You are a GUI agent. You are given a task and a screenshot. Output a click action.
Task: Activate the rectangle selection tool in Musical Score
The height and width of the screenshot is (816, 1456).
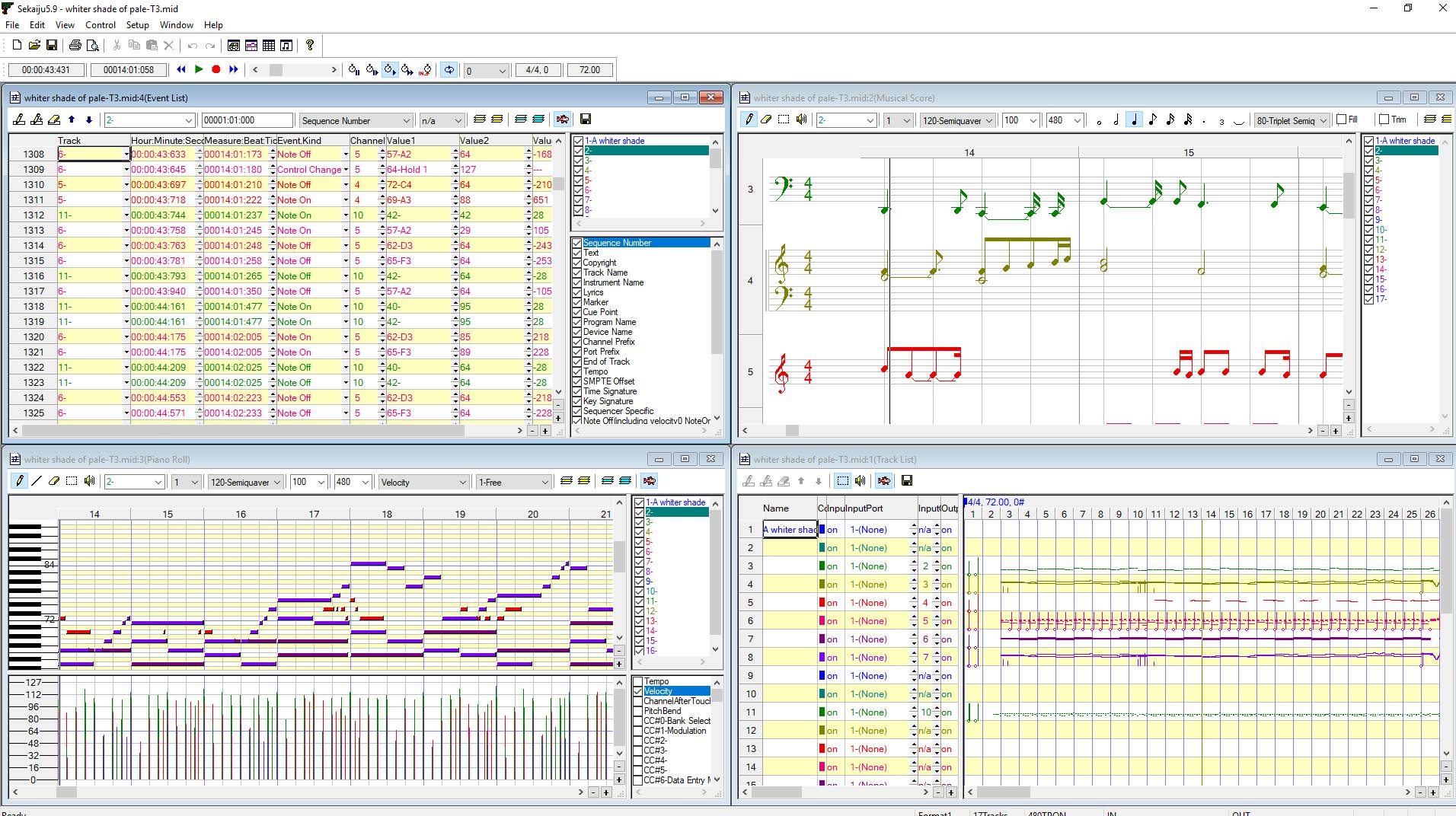pos(784,120)
